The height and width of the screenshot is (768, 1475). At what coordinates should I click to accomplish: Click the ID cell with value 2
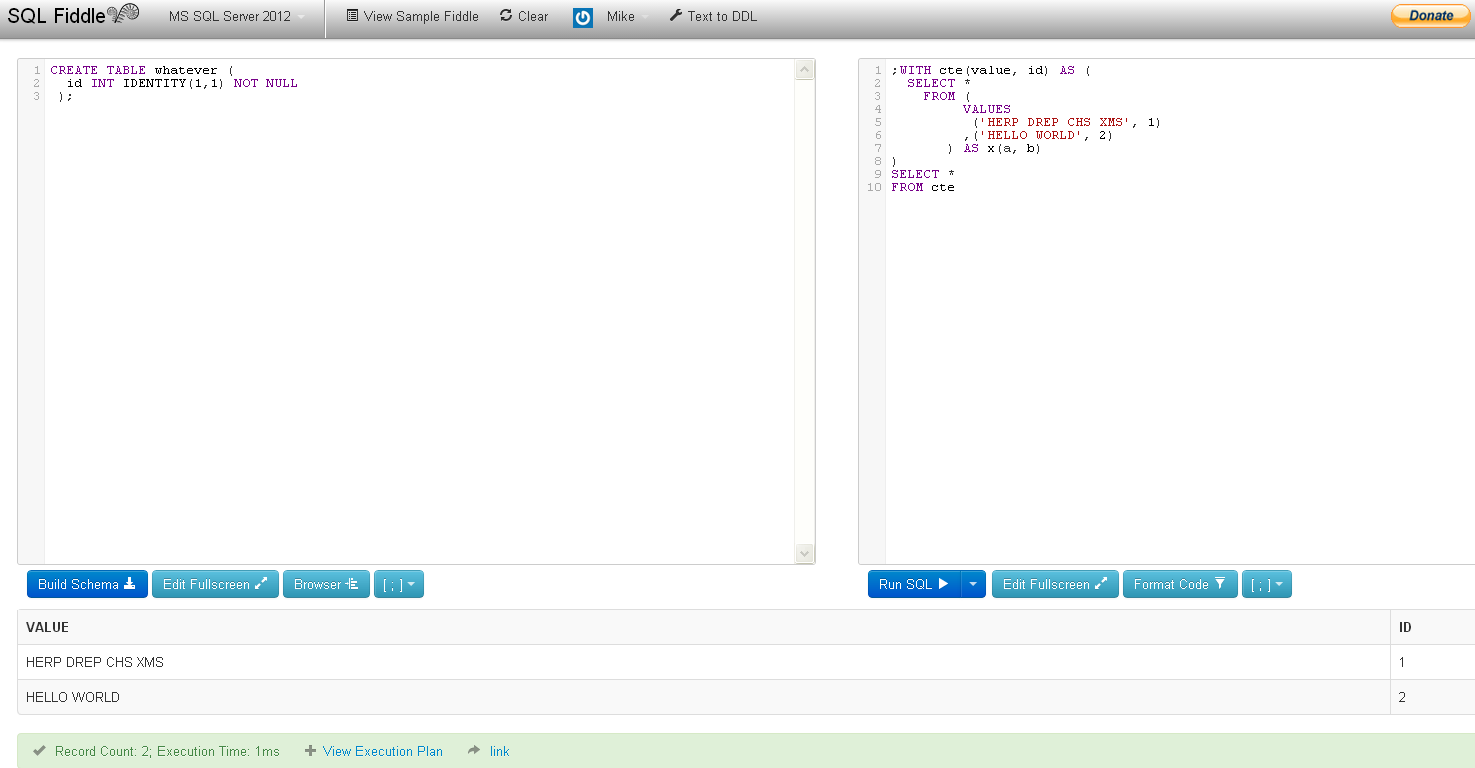point(1432,697)
